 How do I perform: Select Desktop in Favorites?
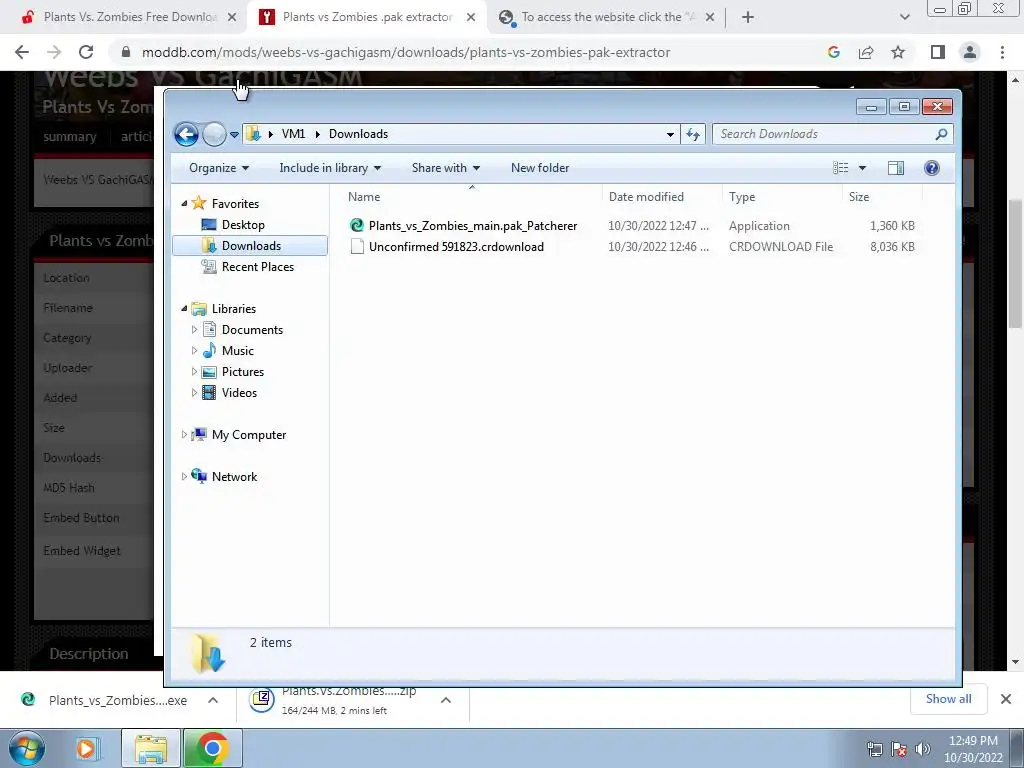(243, 225)
